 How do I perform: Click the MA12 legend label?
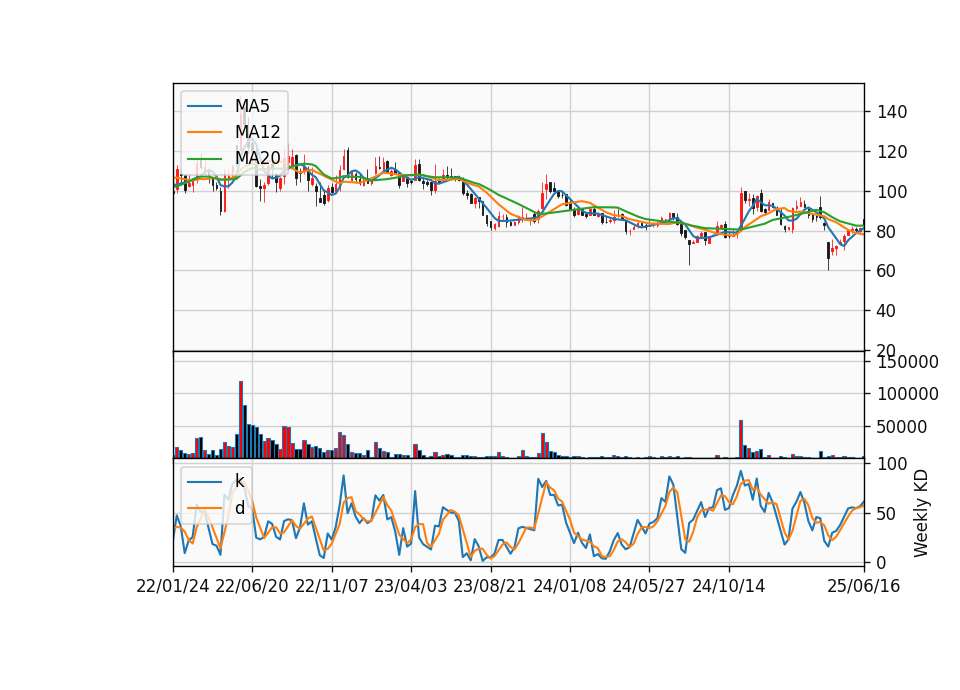(258, 132)
